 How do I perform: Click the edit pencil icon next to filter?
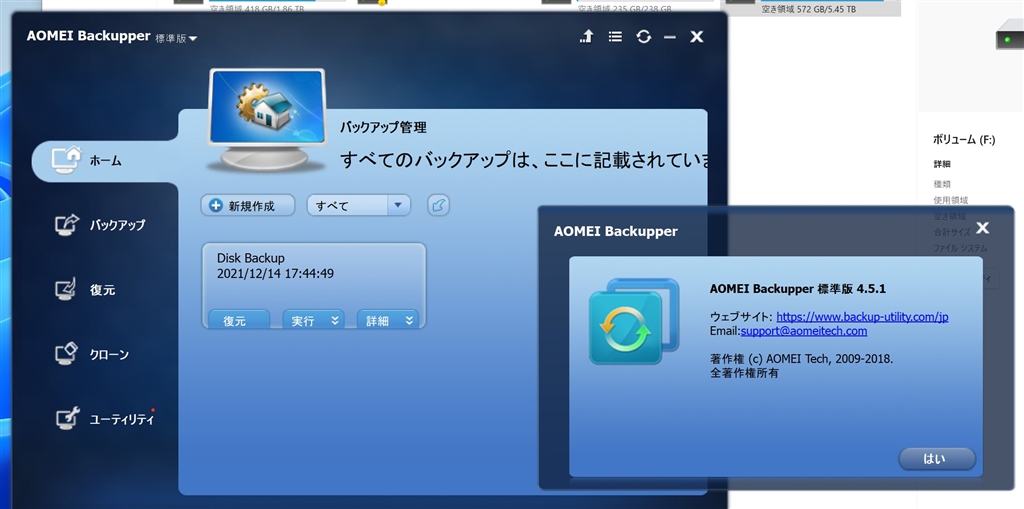pos(439,206)
